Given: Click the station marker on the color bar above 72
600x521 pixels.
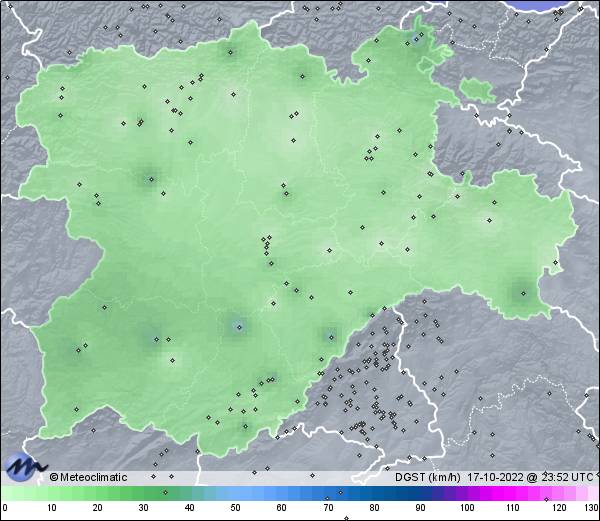Looking at the screenshot, I should click(341, 492).
